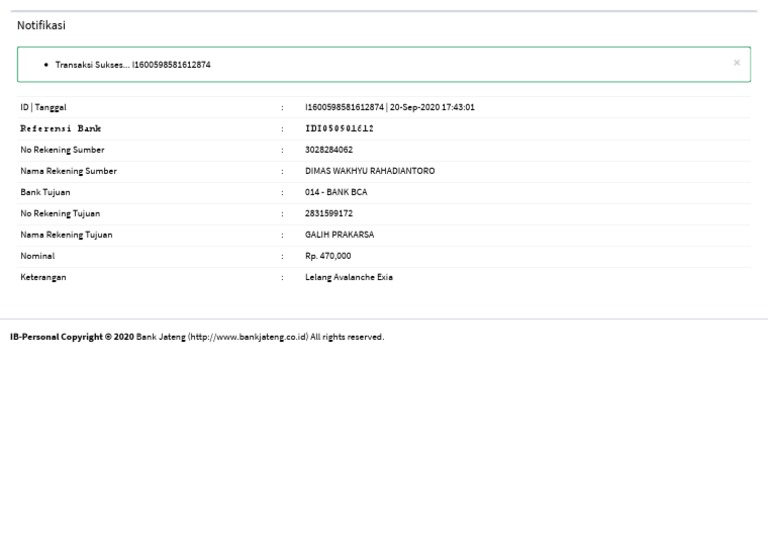Select source account number 3028284062

(329, 150)
